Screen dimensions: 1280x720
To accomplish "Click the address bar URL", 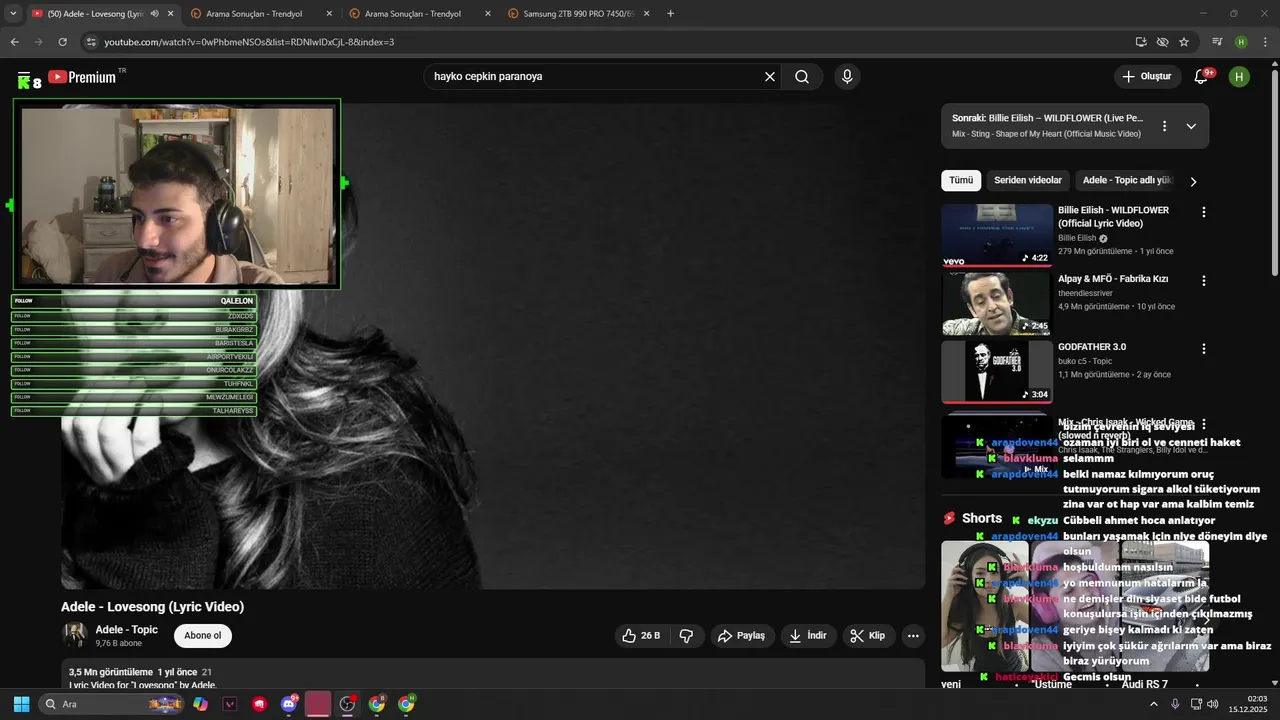I will coord(250,42).
